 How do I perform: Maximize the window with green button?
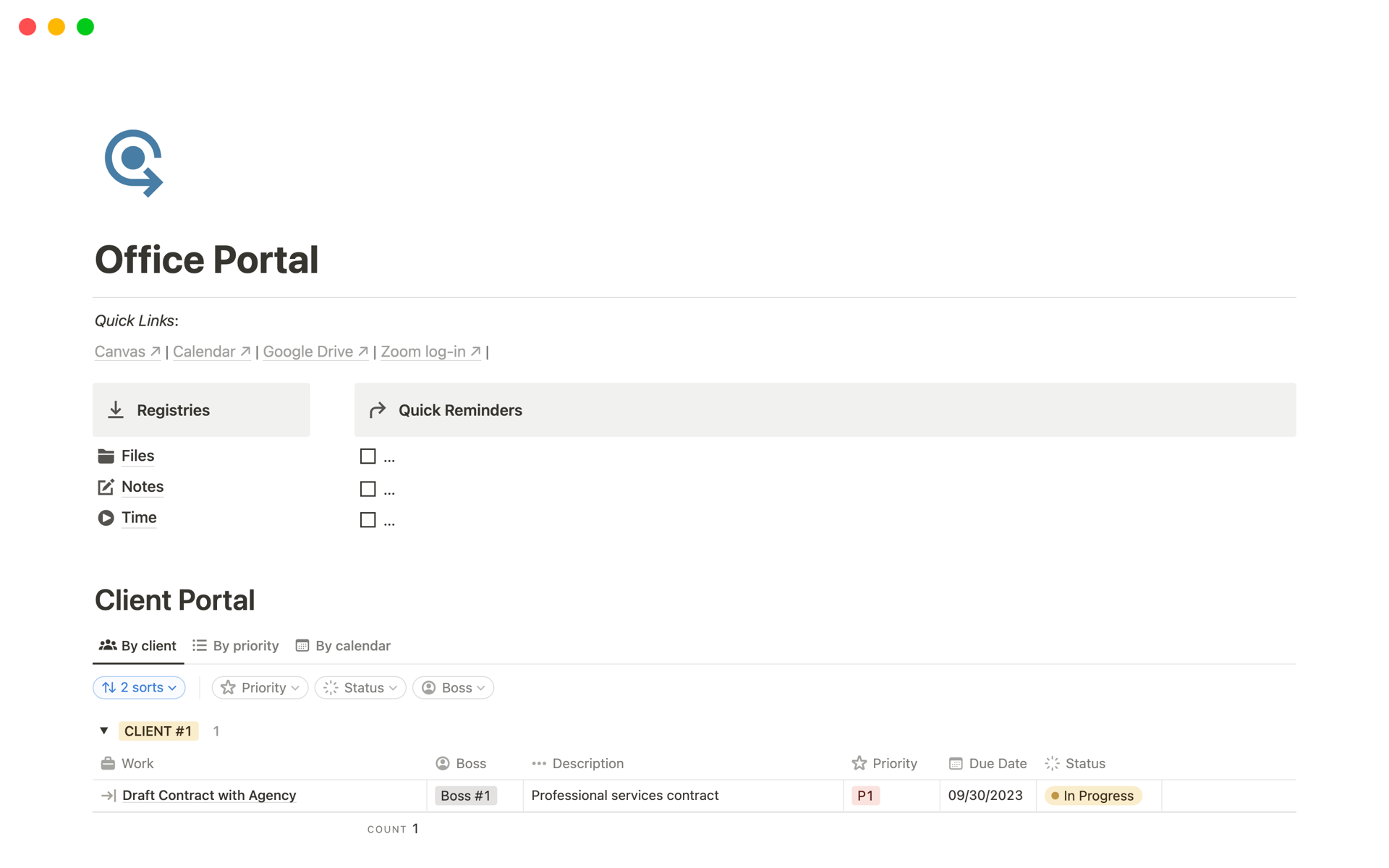click(x=85, y=27)
